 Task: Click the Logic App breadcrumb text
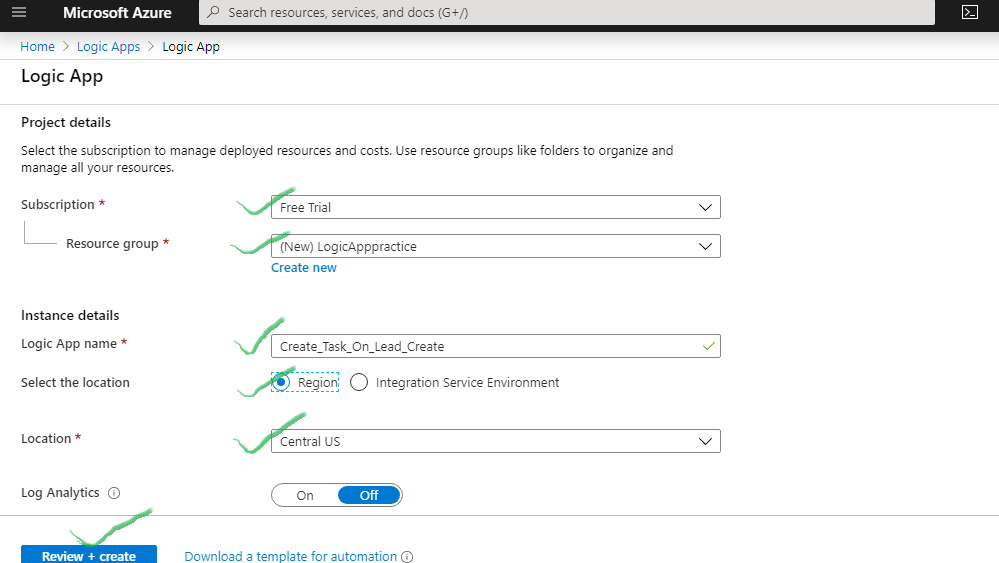point(191,46)
